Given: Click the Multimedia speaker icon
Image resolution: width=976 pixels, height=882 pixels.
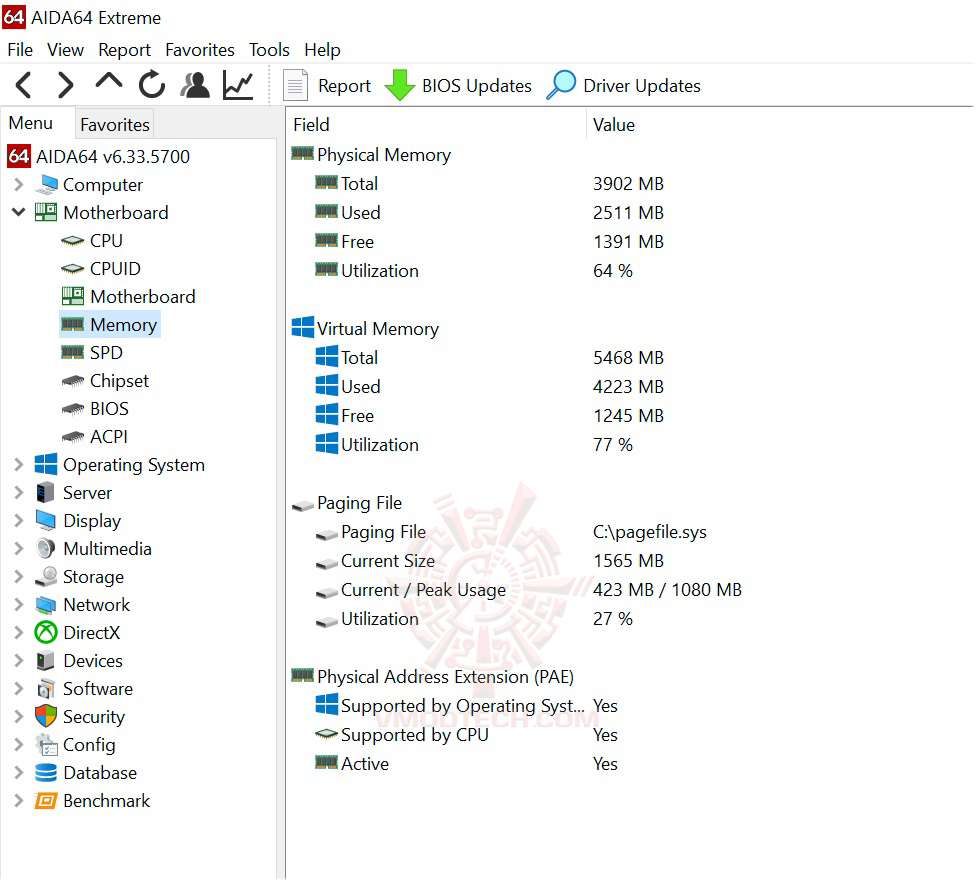Looking at the screenshot, I should [46, 549].
